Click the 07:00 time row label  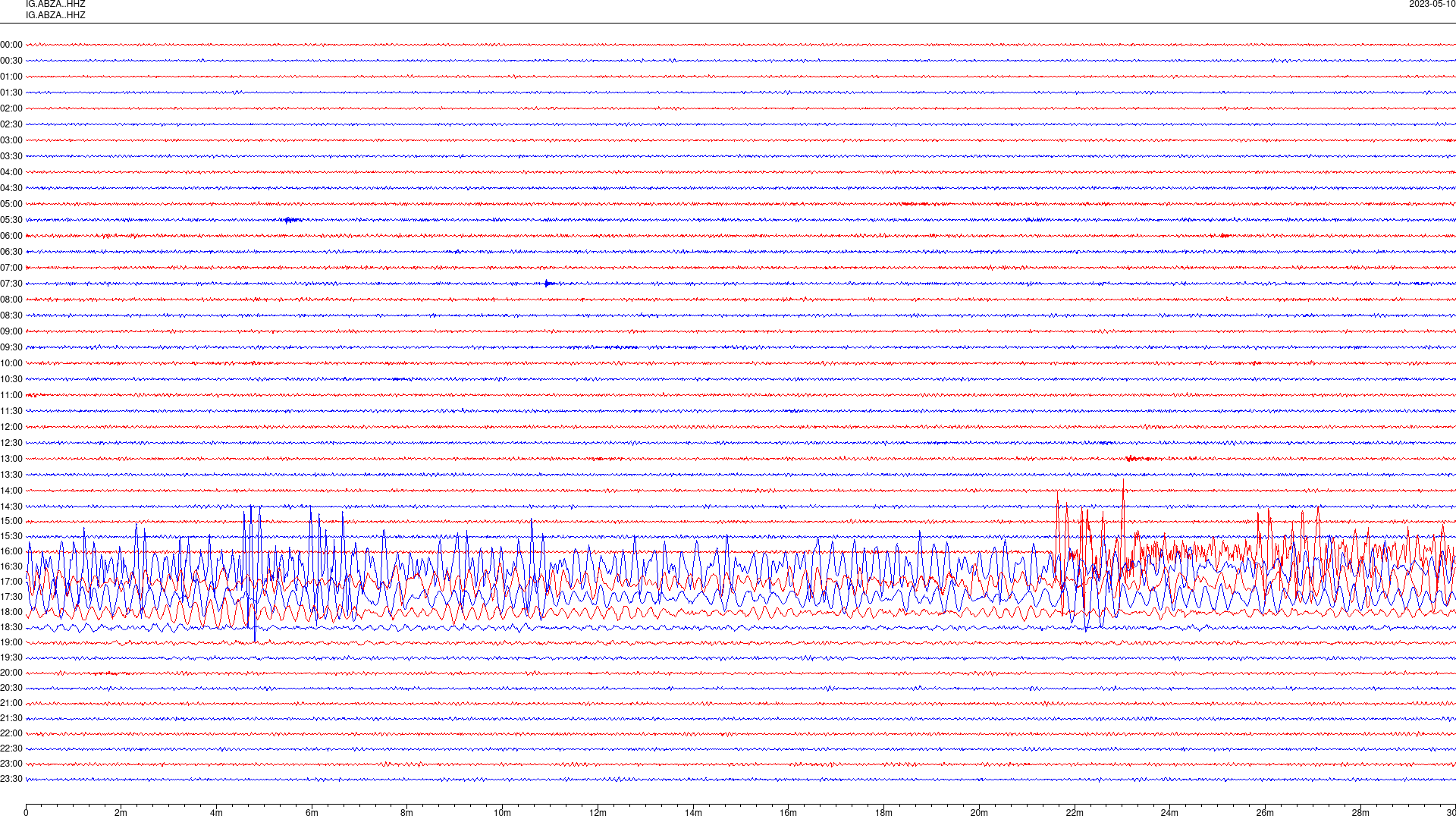pyautogui.click(x=11, y=268)
